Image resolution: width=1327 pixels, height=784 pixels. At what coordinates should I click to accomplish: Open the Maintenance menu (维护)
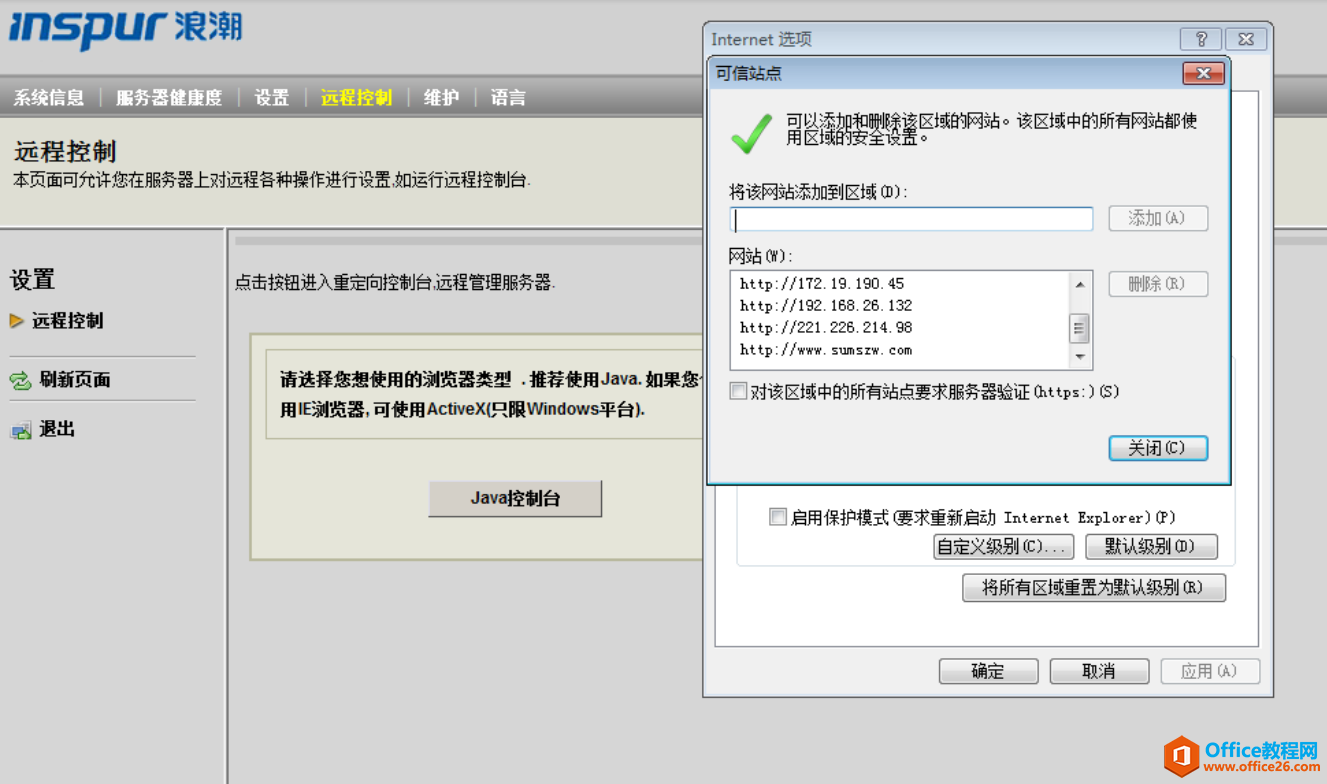441,98
